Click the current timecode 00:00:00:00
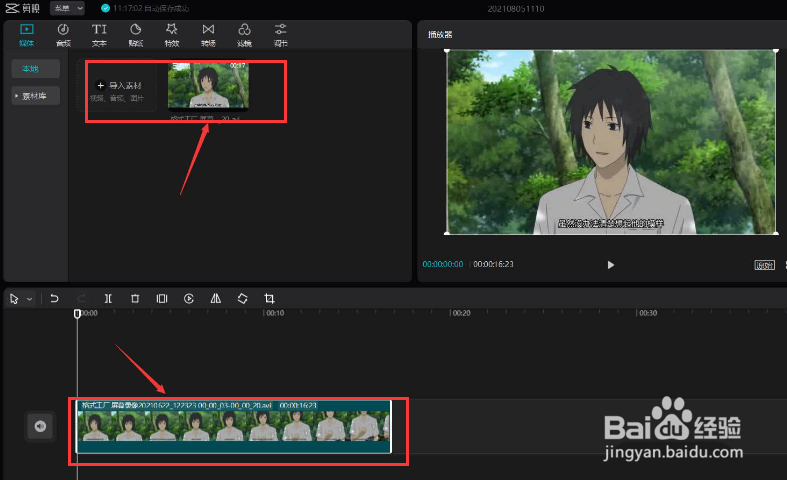The width and height of the screenshot is (787, 480). coord(443,264)
